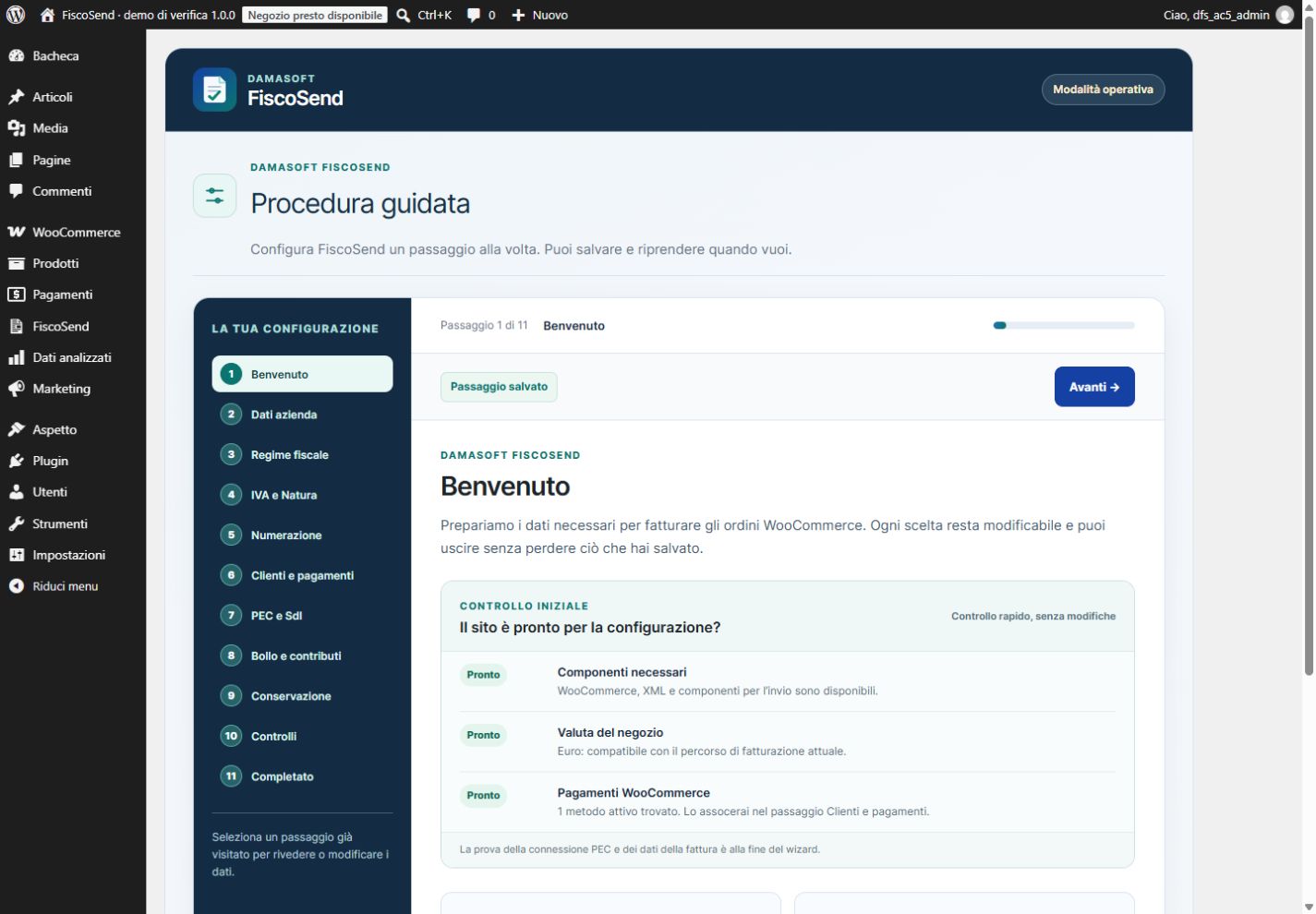Select step 1 Benvenuto

pyautogui.click(x=302, y=374)
